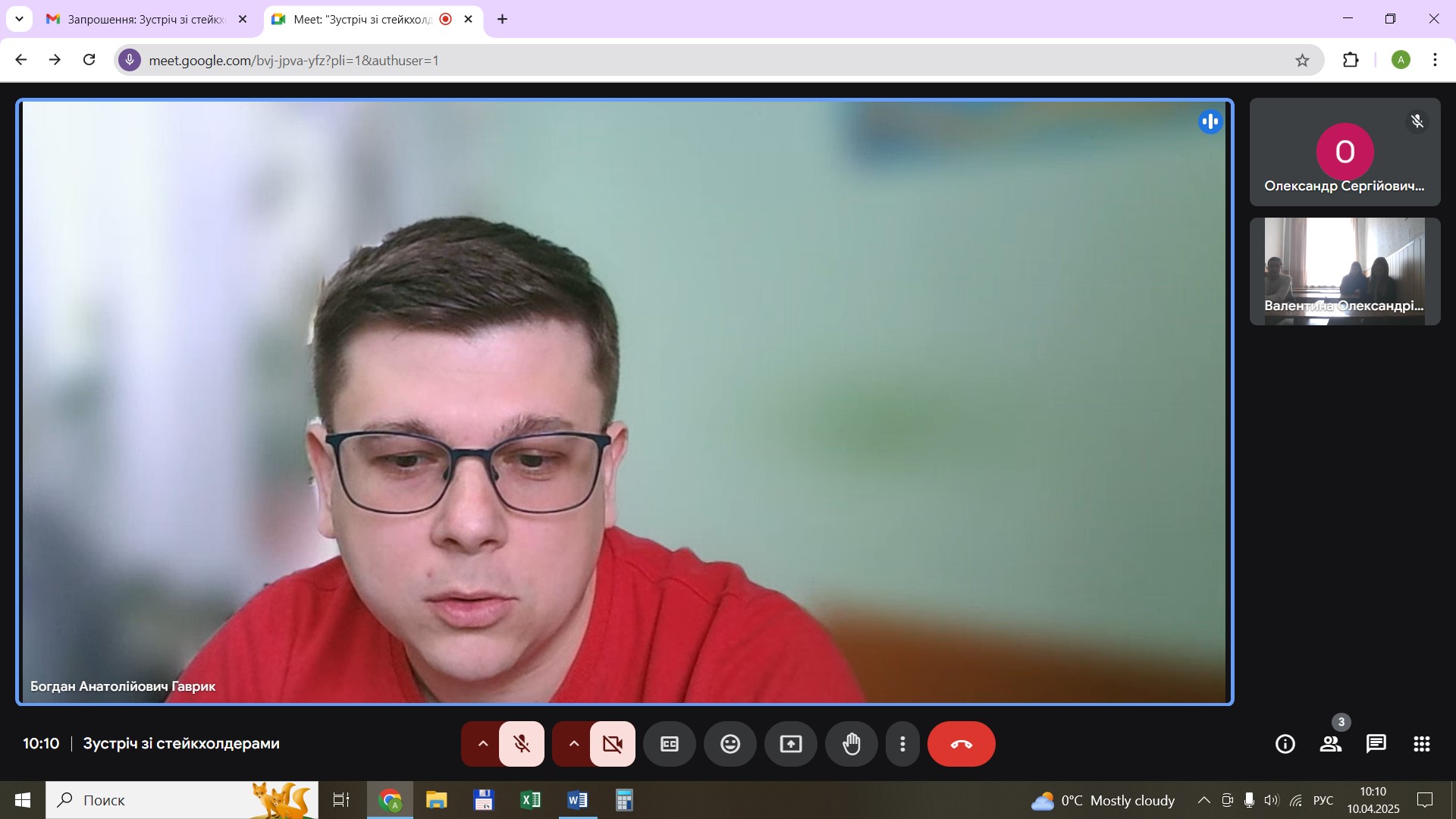Open Windows notification center

[1426, 800]
